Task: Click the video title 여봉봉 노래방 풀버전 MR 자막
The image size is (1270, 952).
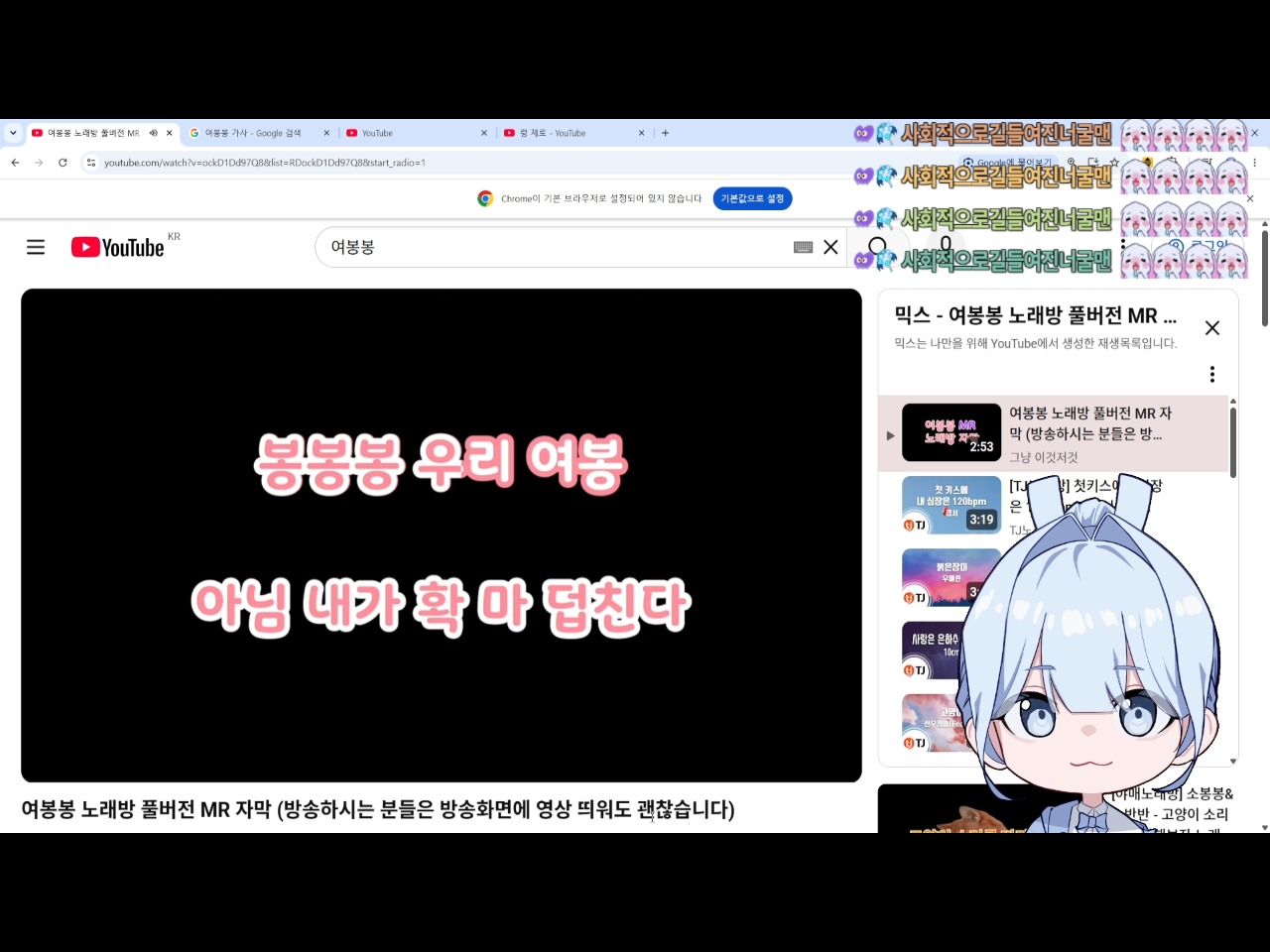Action: point(378,809)
